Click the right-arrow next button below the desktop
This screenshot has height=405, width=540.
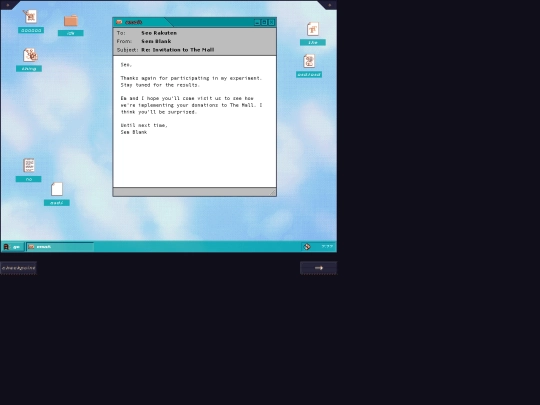(319, 268)
